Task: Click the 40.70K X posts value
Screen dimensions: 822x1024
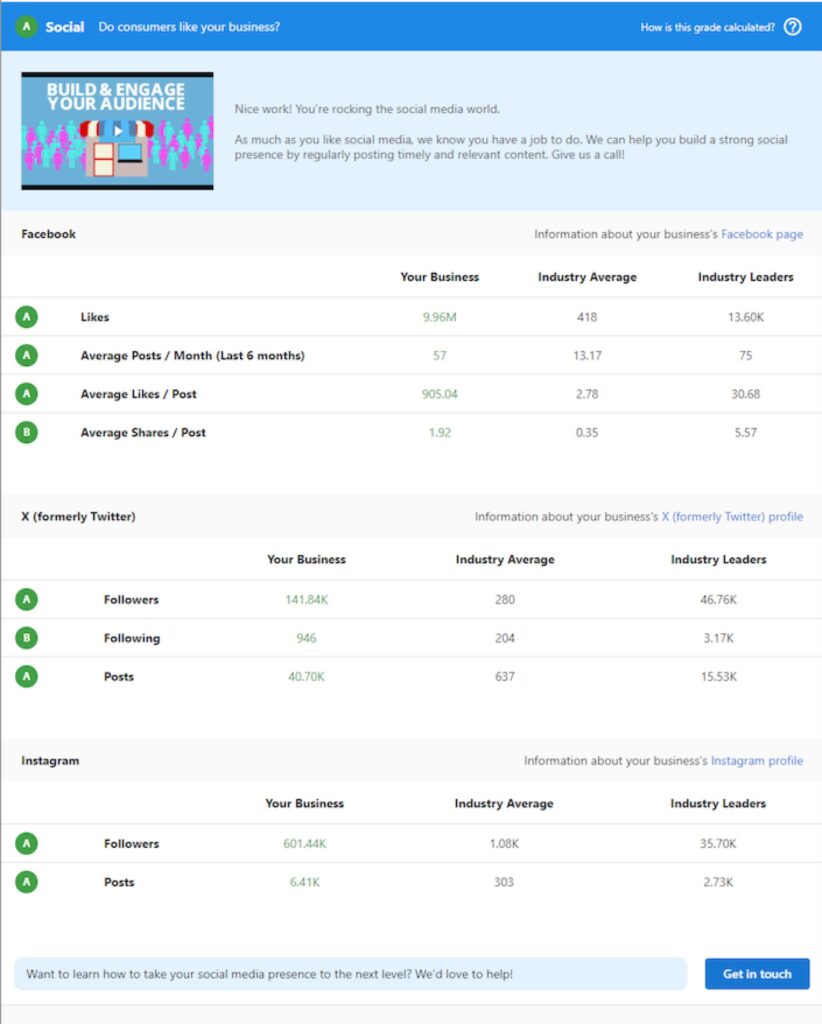Action: tap(306, 677)
